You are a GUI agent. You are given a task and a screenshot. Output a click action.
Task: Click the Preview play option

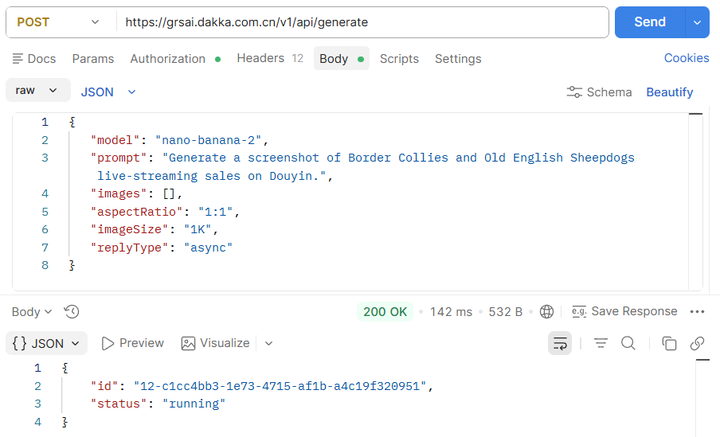[133, 343]
